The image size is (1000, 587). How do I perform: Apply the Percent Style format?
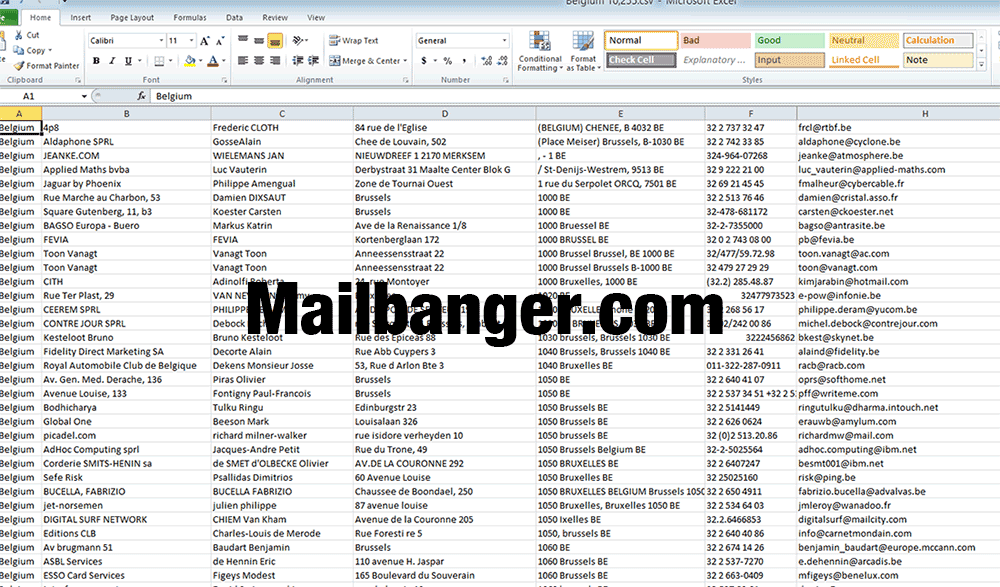click(448, 61)
